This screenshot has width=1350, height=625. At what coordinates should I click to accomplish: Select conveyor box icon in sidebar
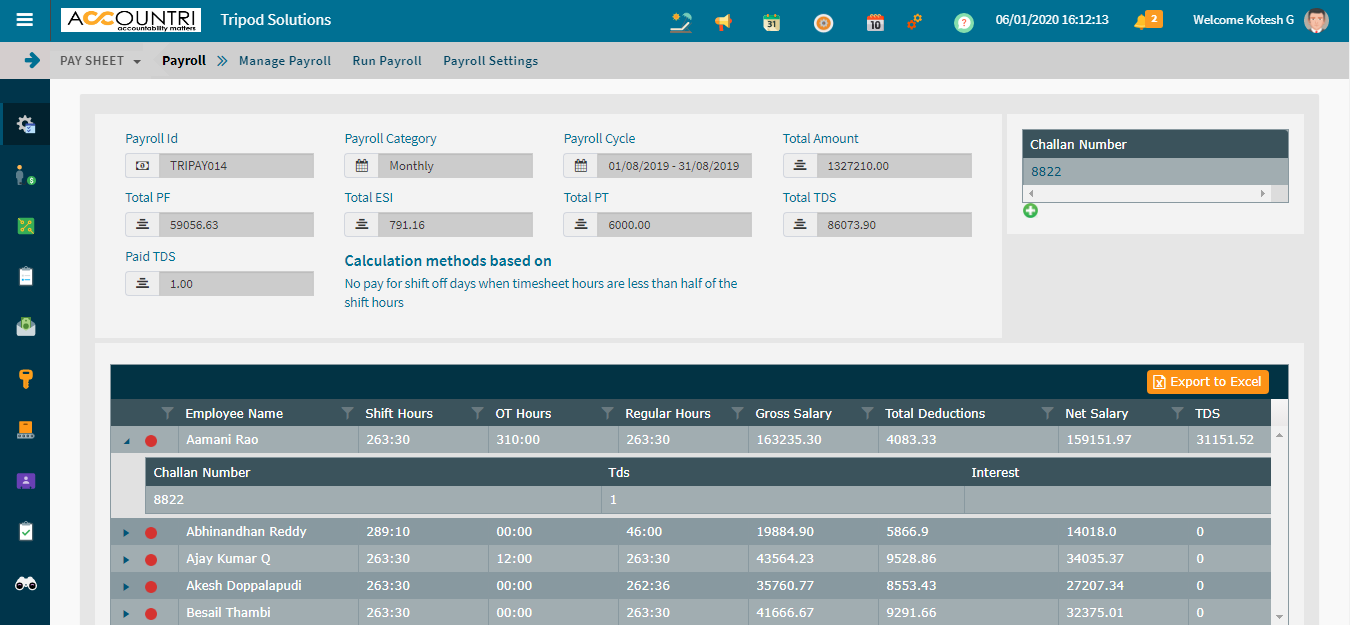tap(26, 430)
